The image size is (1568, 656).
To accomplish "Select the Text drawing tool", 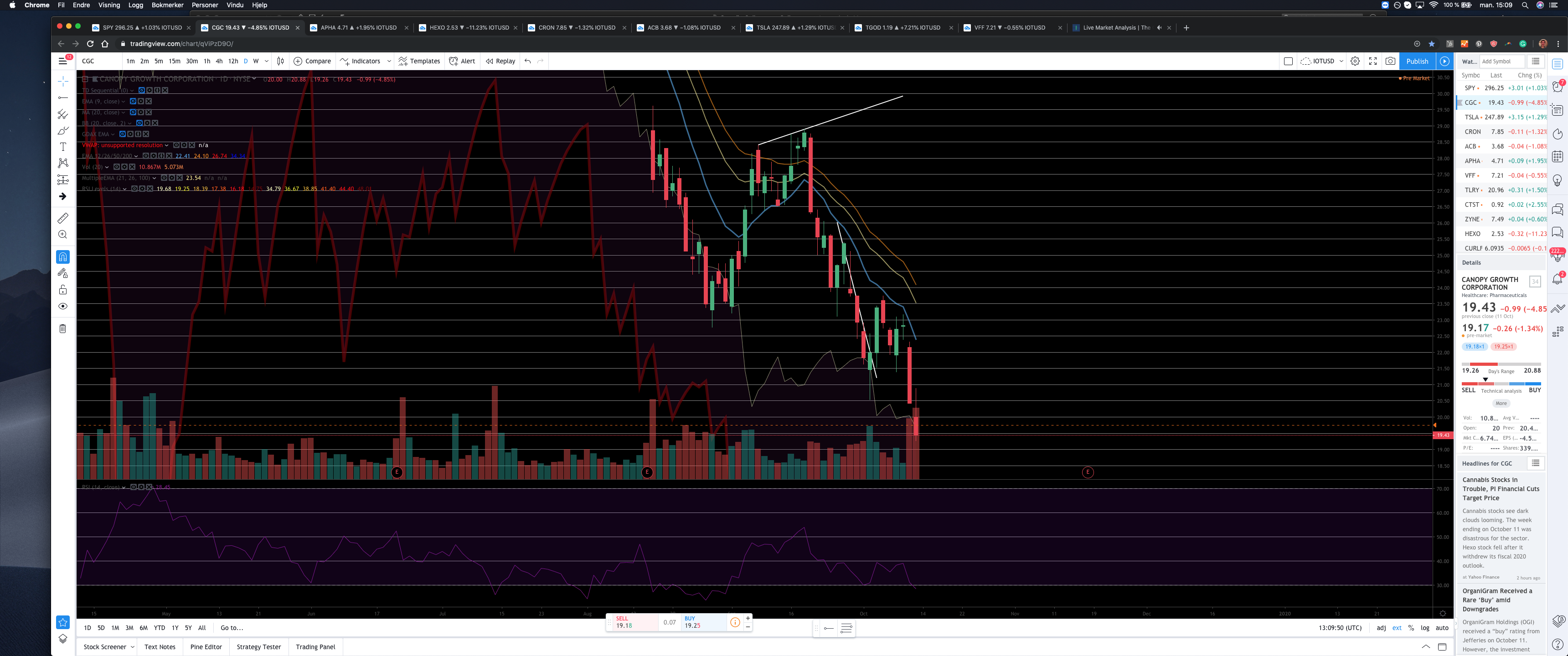I will click(x=63, y=147).
